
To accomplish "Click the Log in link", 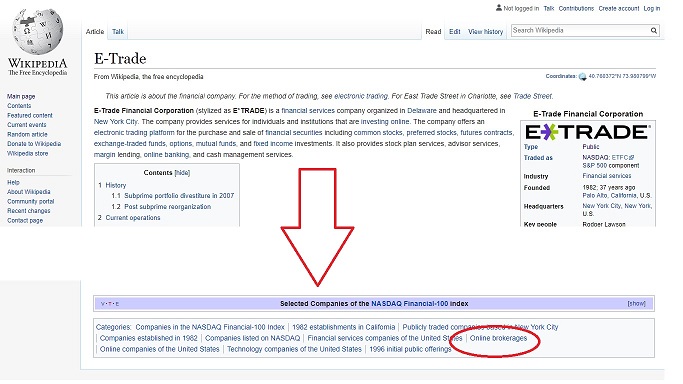I will tap(652, 8).
